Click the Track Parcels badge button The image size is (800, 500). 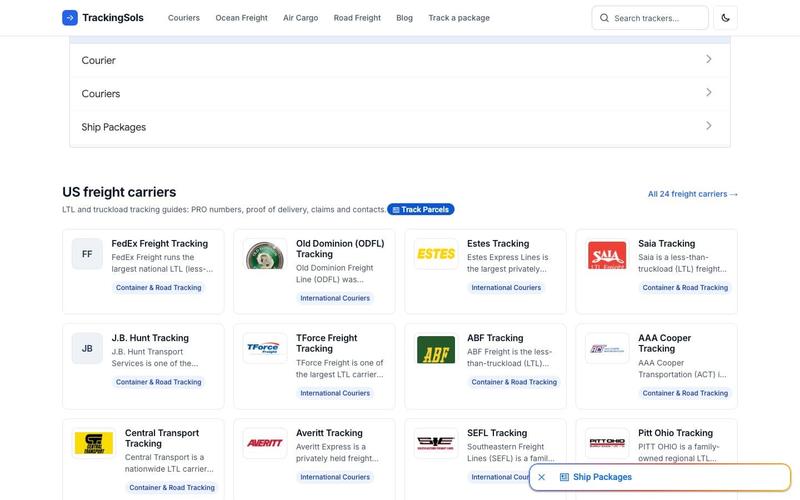(420, 209)
